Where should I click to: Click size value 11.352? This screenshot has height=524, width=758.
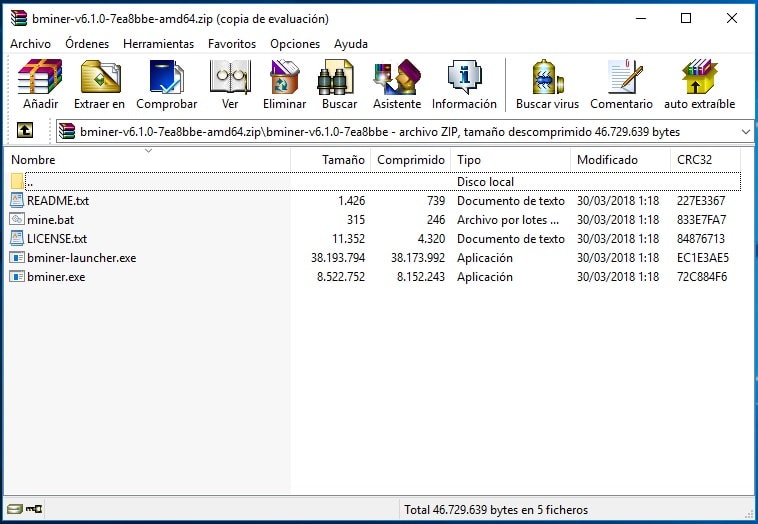(x=349, y=238)
